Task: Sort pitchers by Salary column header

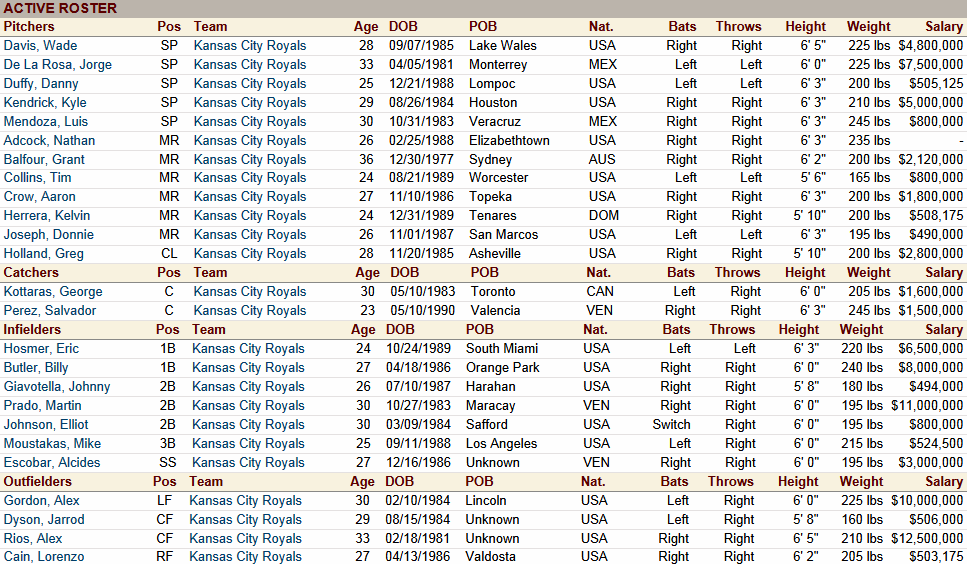Action: point(944,27)
